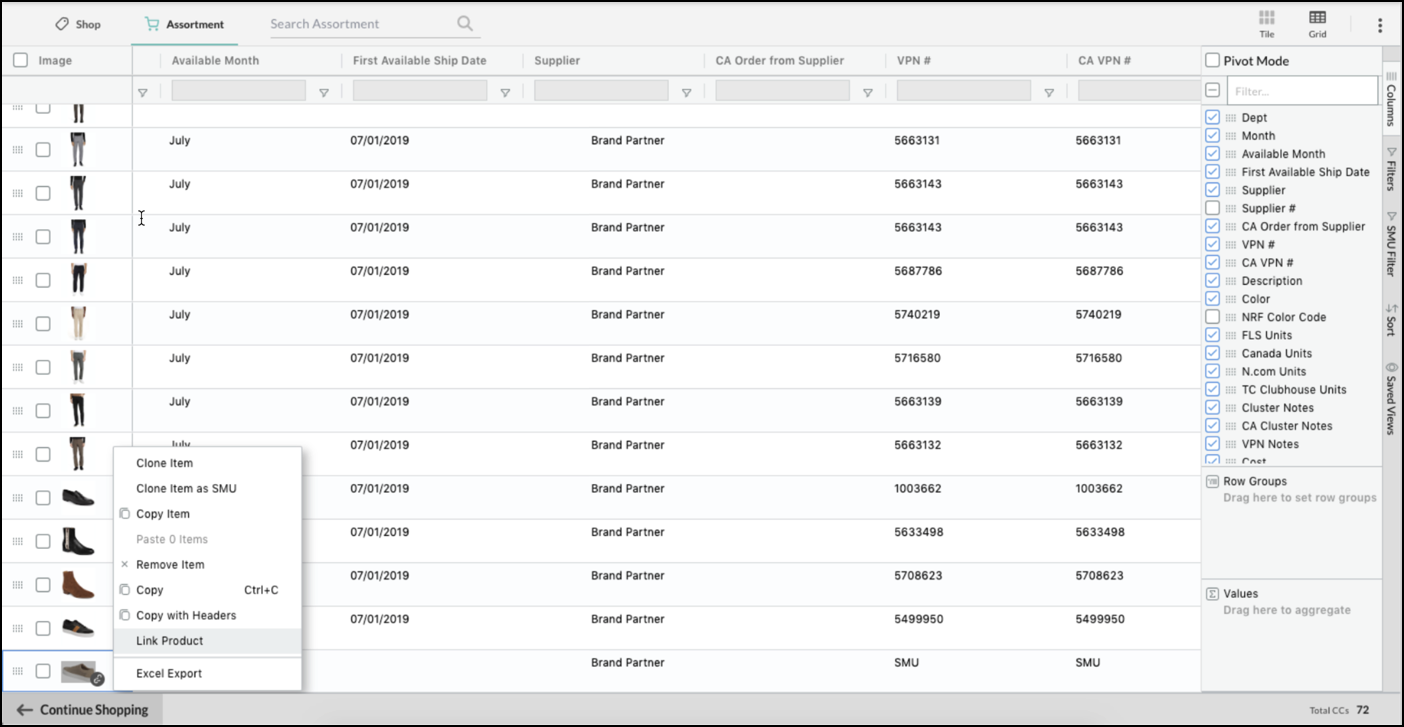This screenshot has width=1404, height=727.
Task: Click the search magnifier icon
Action: tap(465, 23)
